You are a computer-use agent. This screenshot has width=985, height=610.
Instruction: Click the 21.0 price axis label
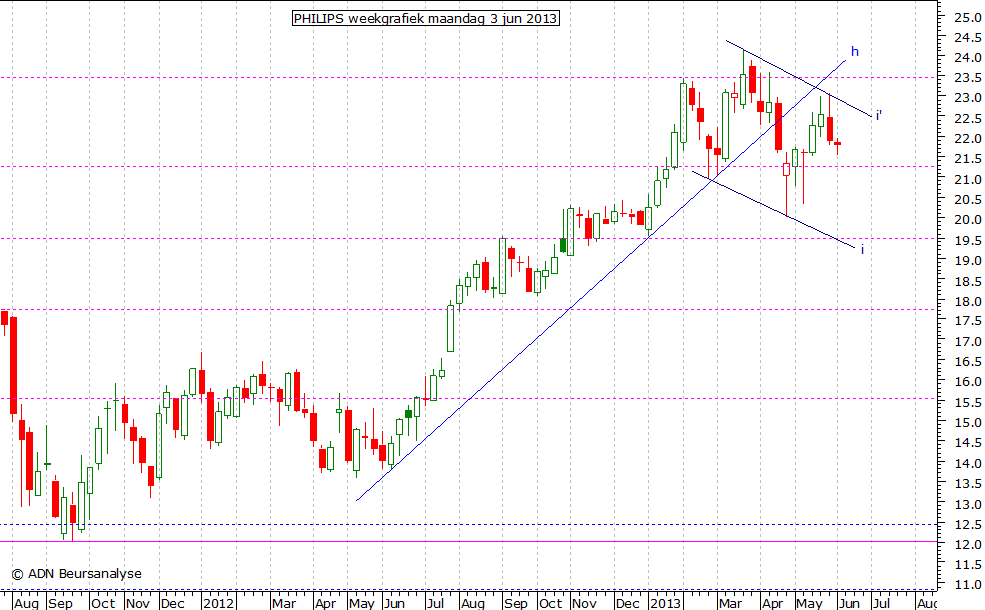point(967,180)
